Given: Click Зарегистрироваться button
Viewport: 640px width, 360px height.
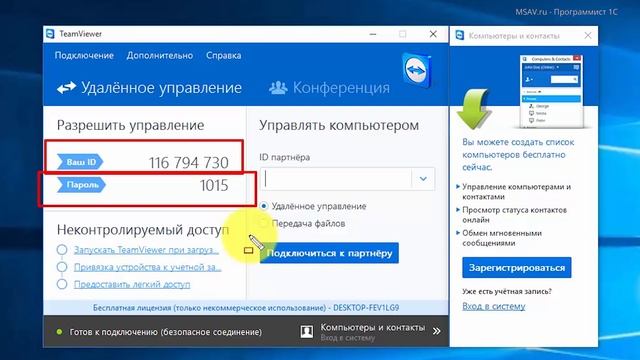Looking at the screenshot, I should click(516, 268).
